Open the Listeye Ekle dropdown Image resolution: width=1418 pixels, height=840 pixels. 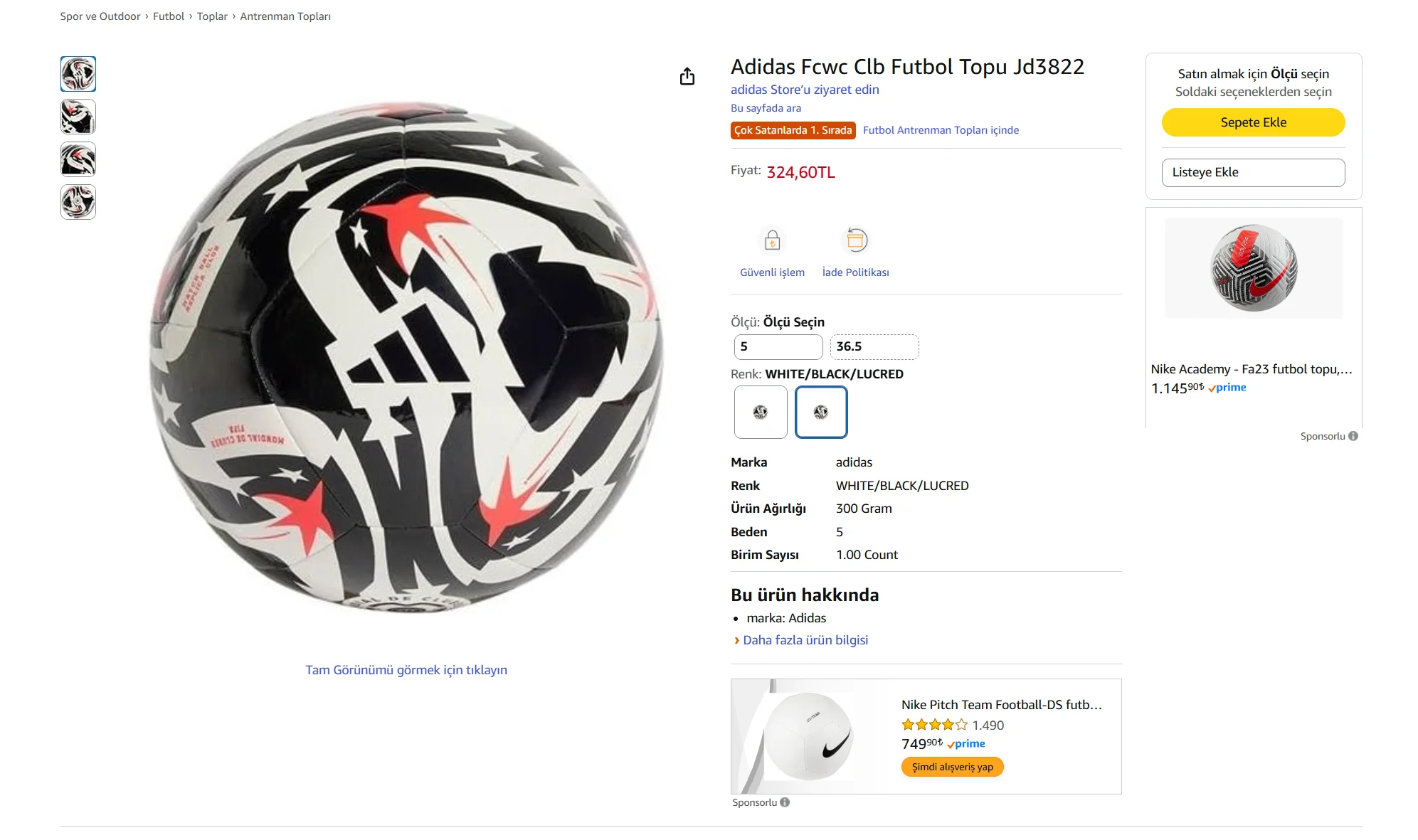(x=1253, y=172)
